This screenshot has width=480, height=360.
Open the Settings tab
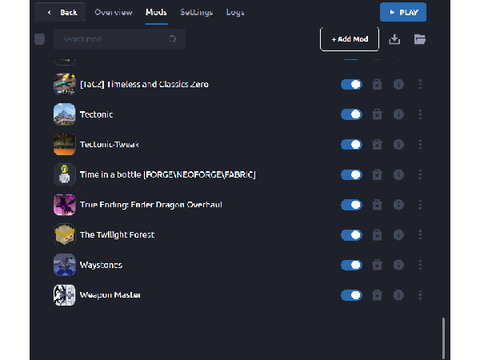tap(196, 12)
